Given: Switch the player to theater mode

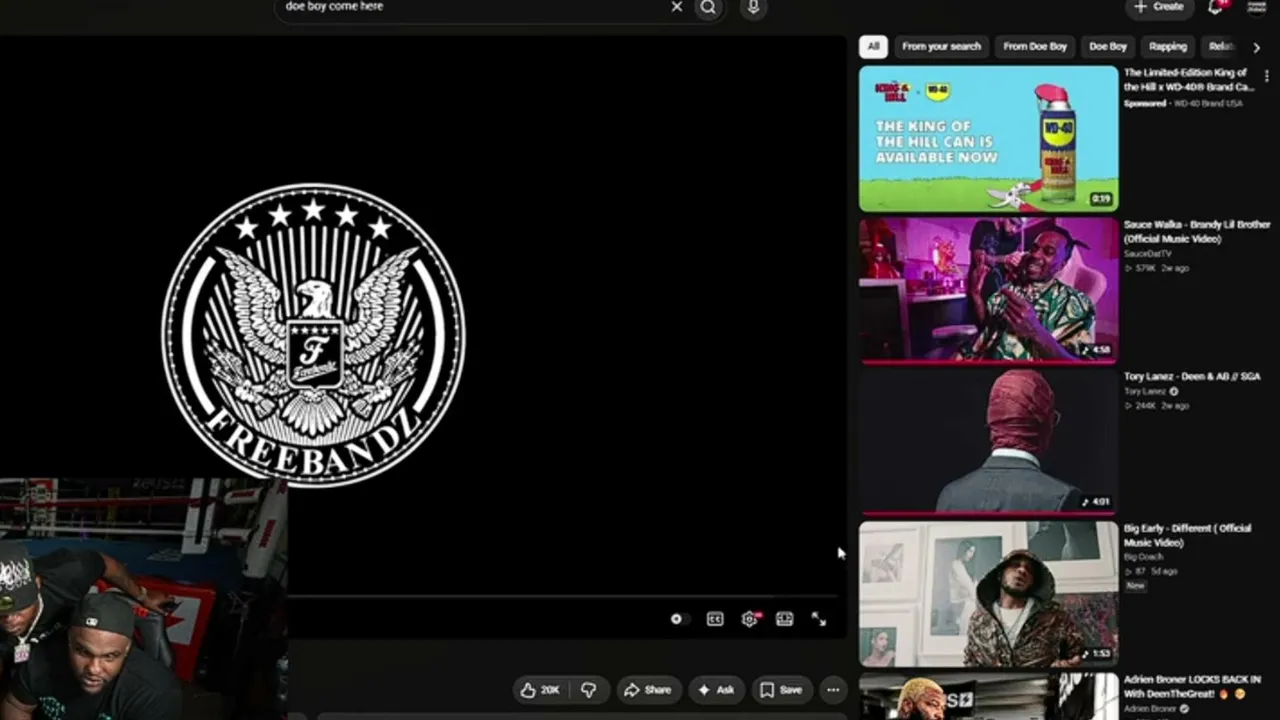Looking at the screenshot, I should point(784,620).
